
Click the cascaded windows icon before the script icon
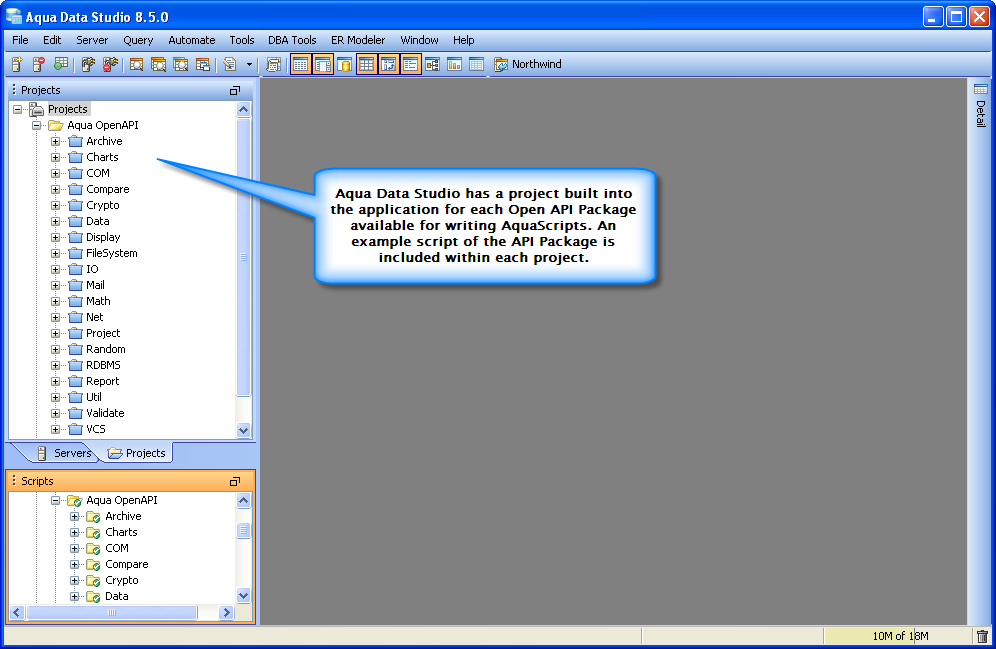click(203, 64)
